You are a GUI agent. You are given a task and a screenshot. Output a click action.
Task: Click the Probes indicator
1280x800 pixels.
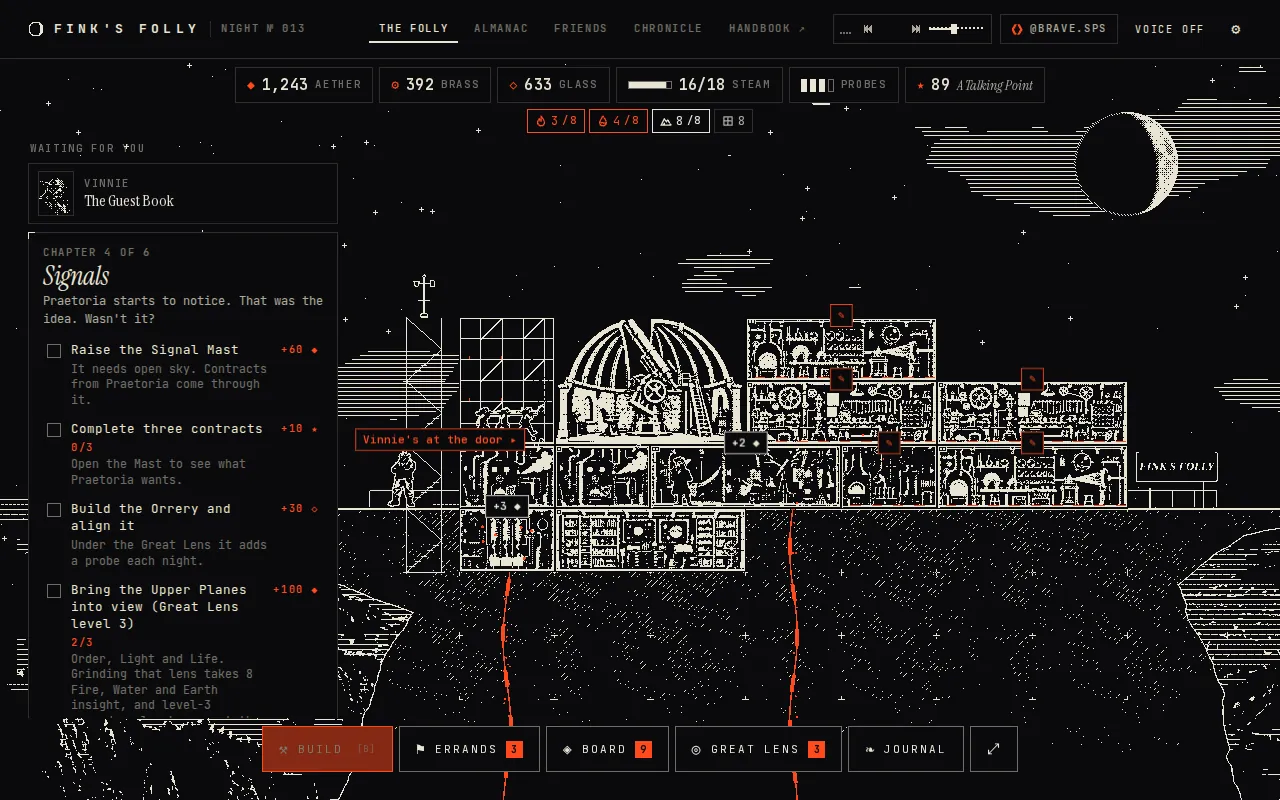pos(843,85)
